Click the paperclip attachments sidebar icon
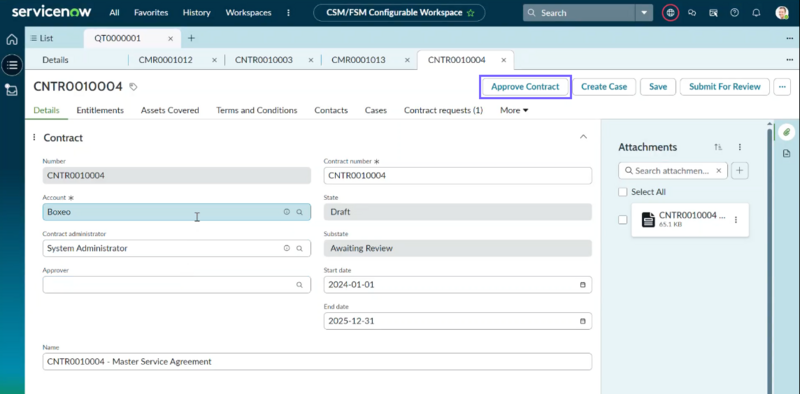 pyautogui.click(x=786, y=132)
